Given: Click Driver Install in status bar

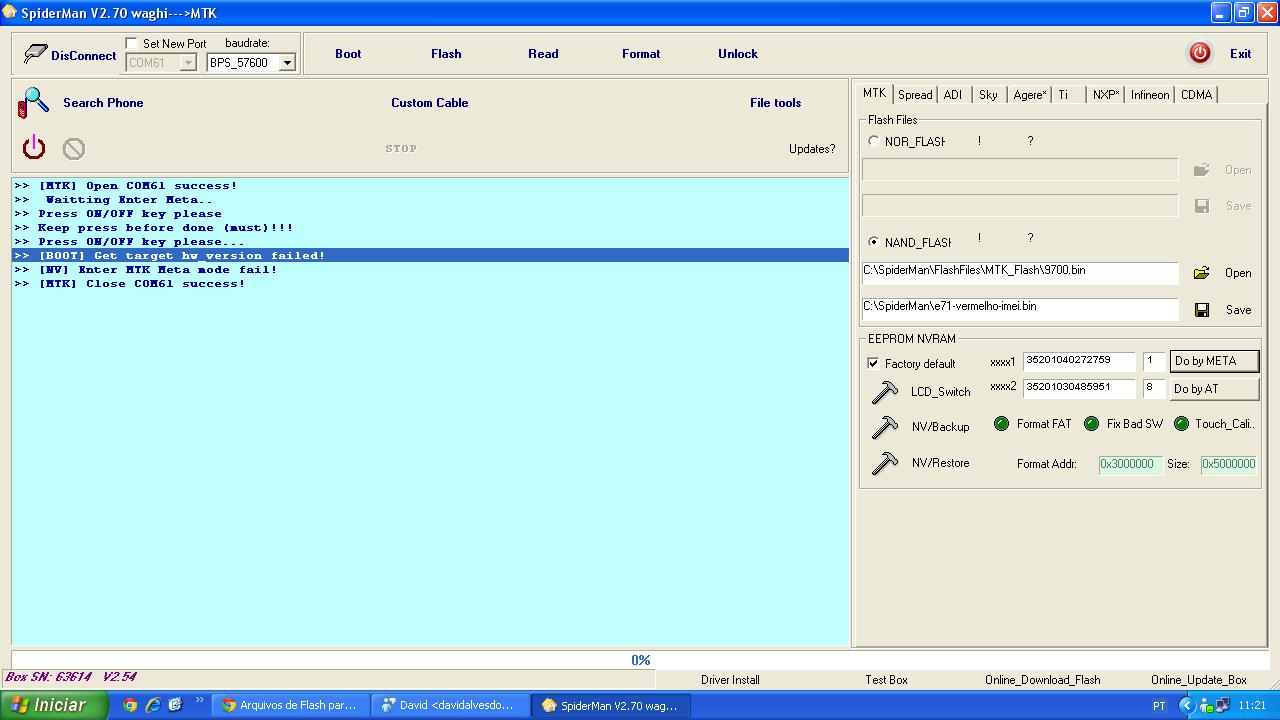Looking at the screenshot, I should 730,680.
